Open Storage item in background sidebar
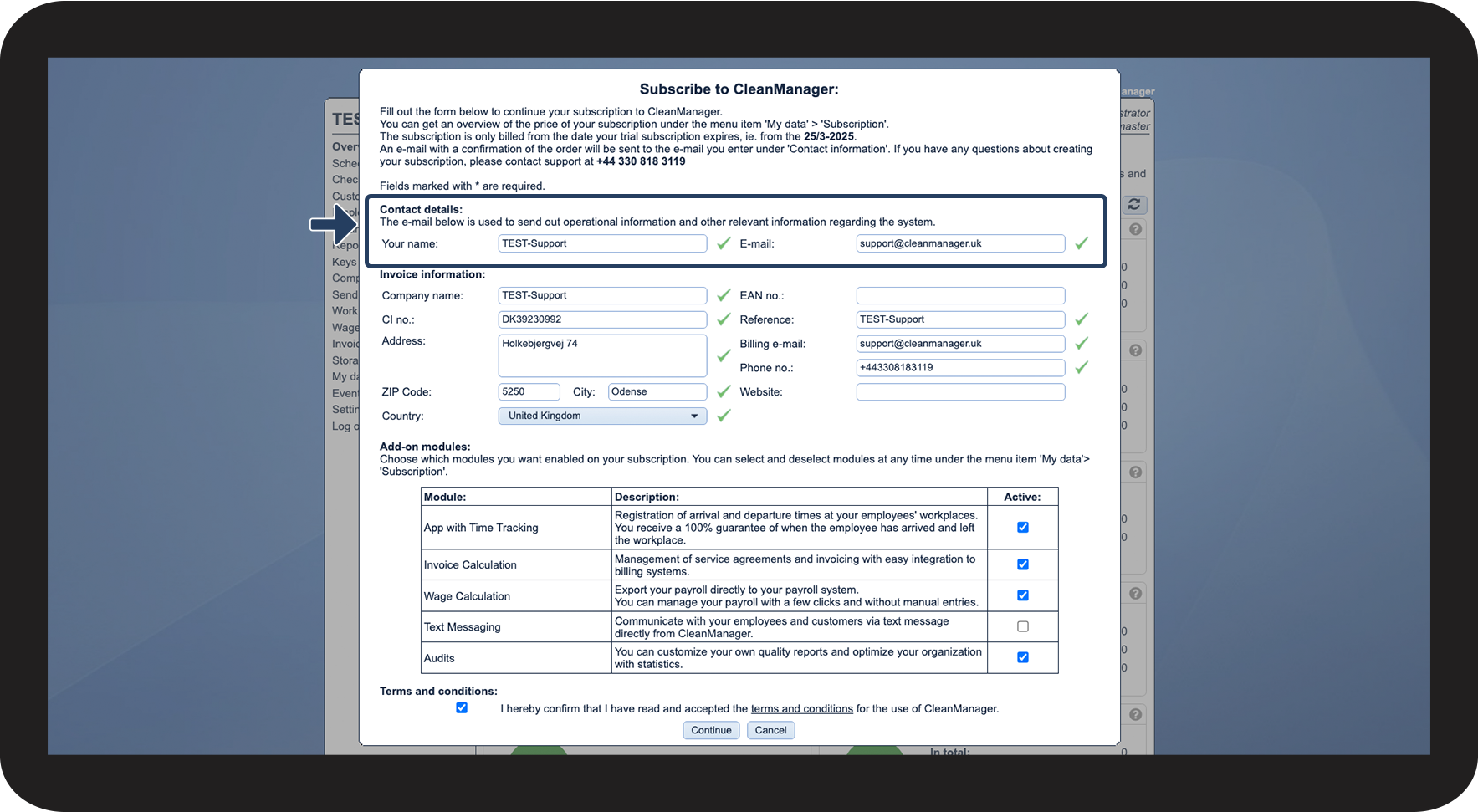 [x=345, y=360]
